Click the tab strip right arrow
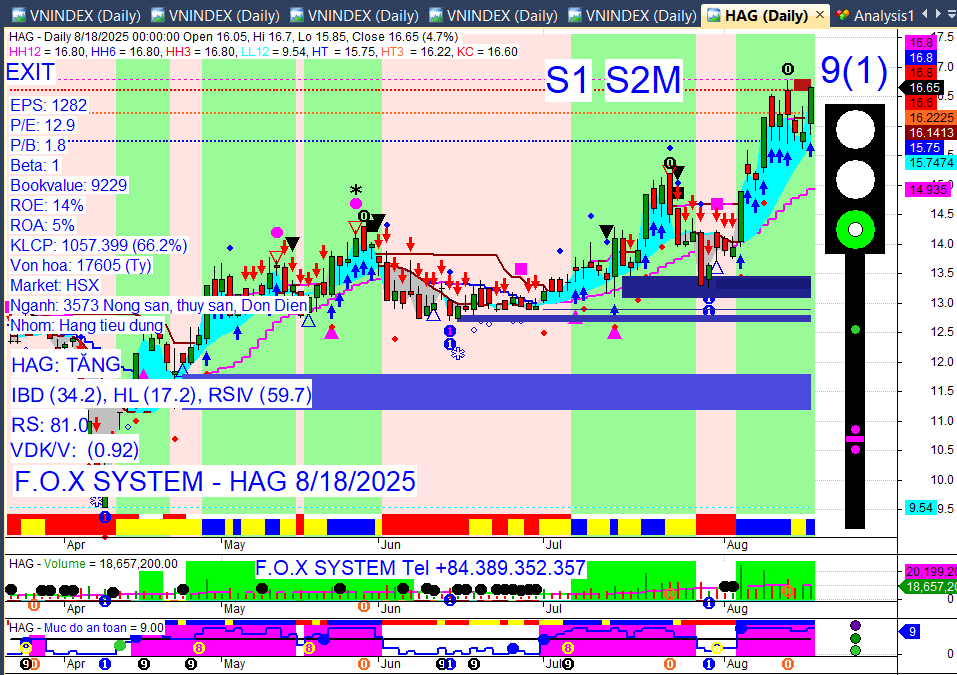The width and height of the screenshot is (957, 675). (x=939, y=14)
